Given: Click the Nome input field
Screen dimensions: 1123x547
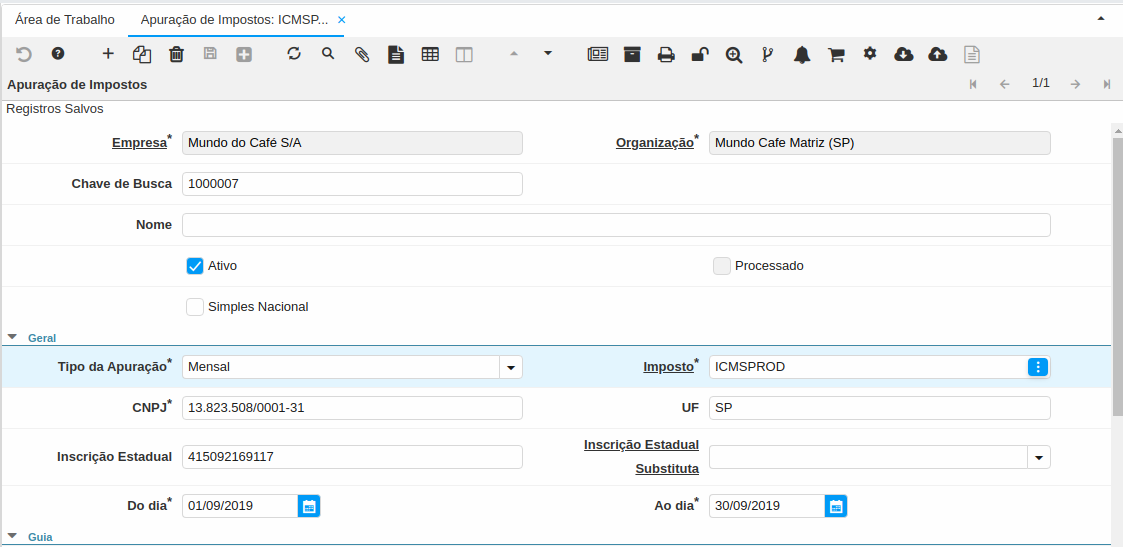Looking at the screenshot, I should tap(616, 225).
